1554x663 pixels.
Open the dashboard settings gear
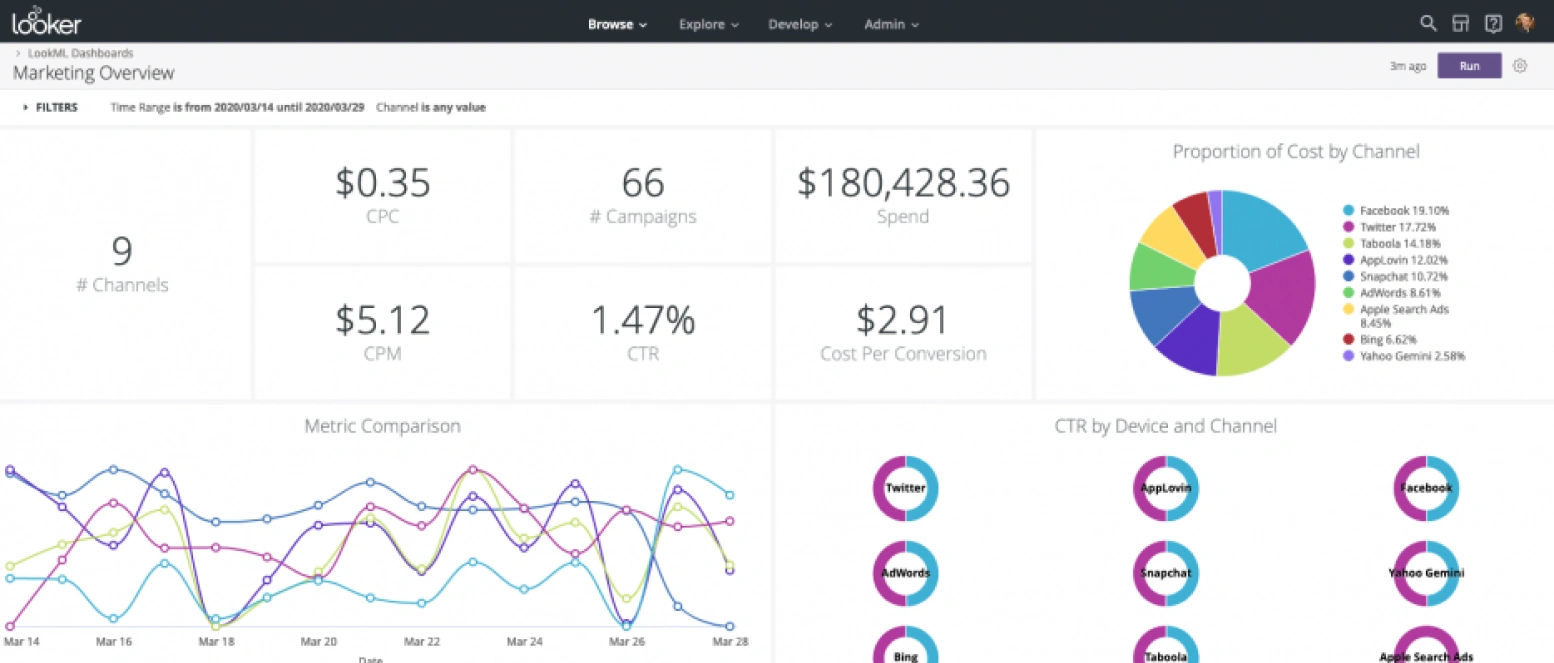point(1520,66)
